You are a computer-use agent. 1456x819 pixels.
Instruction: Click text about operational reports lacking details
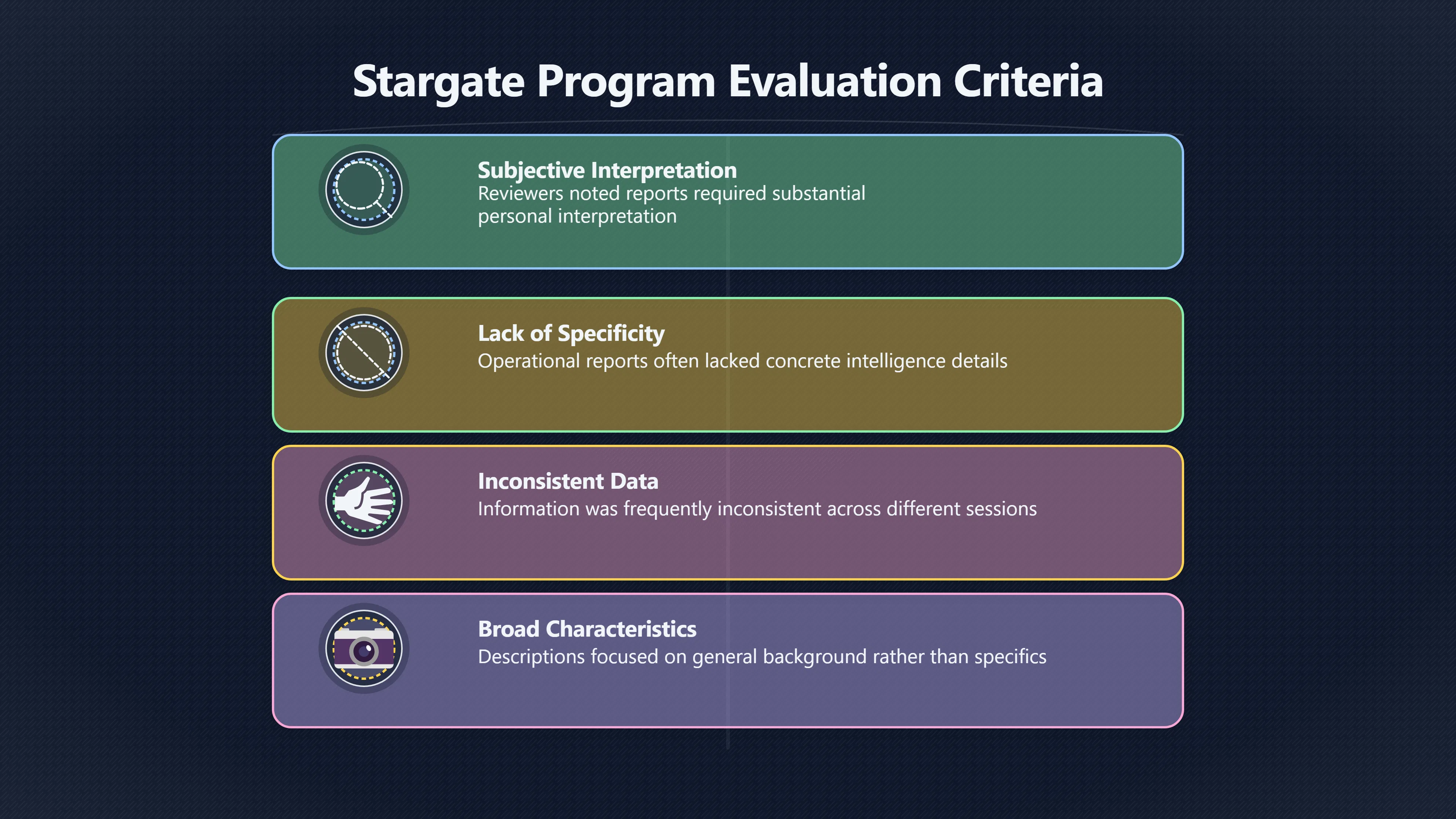(x=742, y=361)
